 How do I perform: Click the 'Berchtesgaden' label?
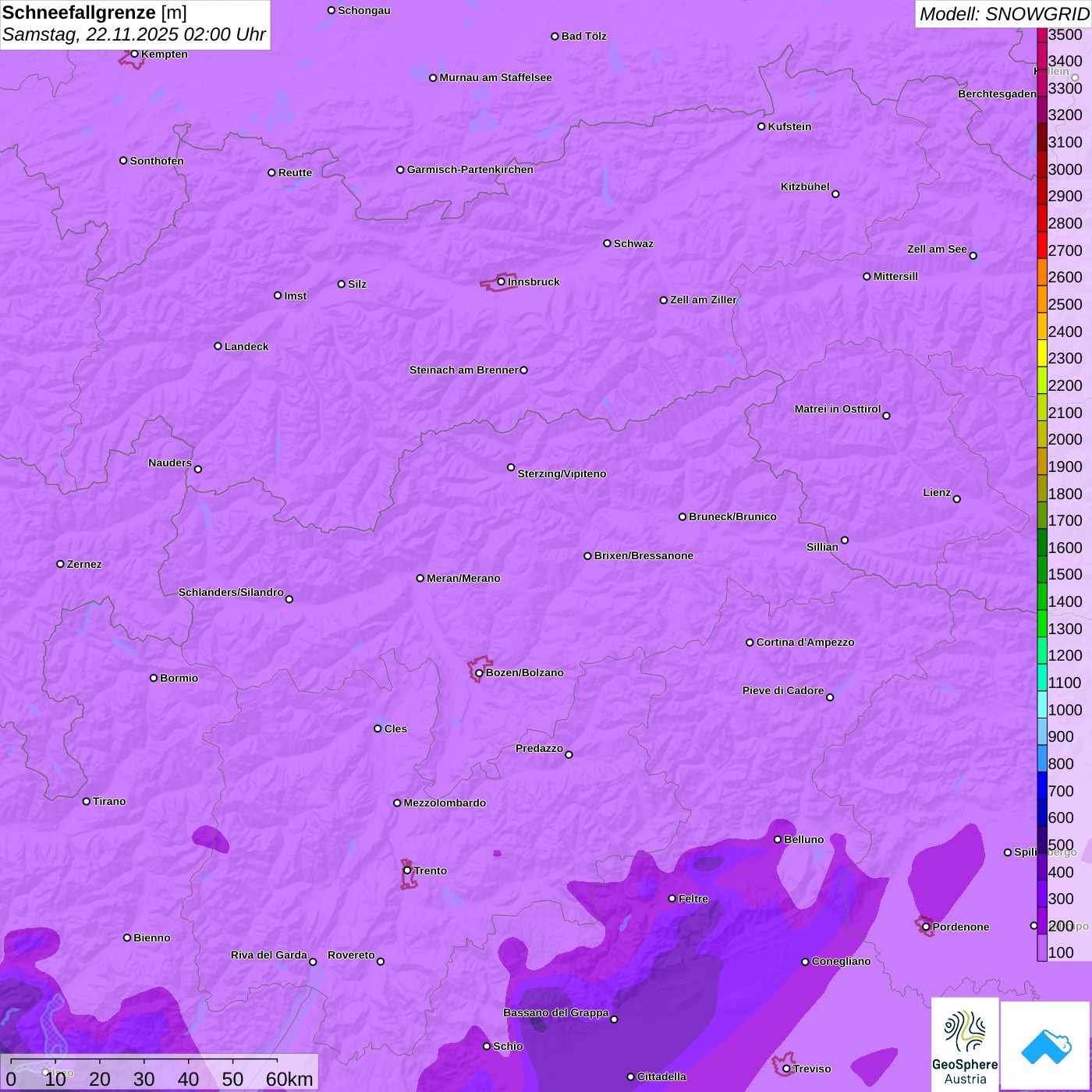click(997, 94)
